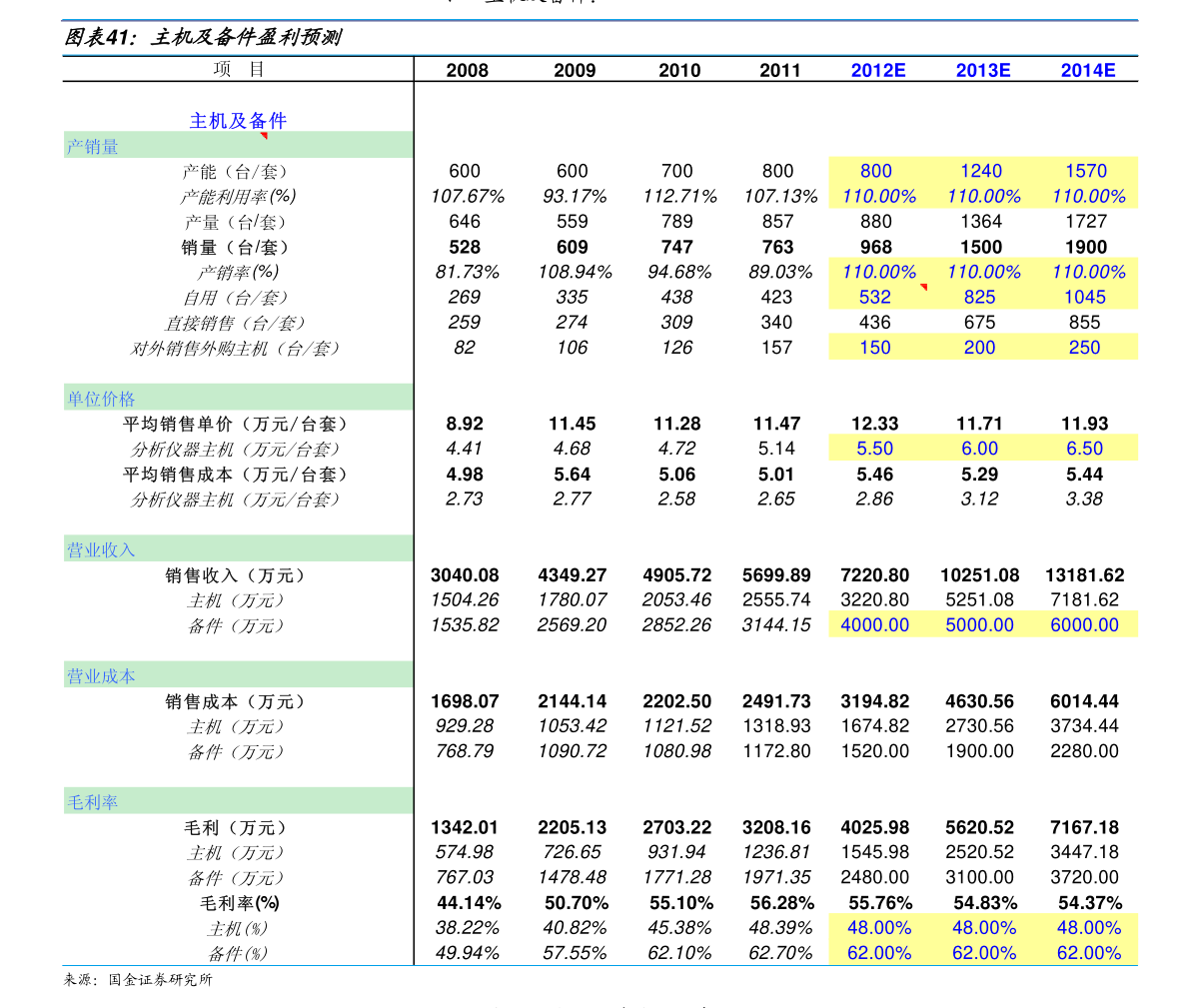
Task: Click the 62.00% cell in the 2012E column
Action: pyautogui.click(x=879, y=953)
